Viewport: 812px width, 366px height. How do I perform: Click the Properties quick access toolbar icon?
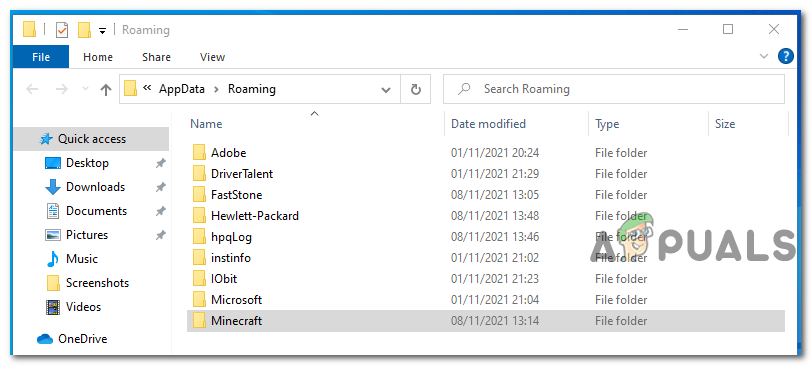coord(61,30)
